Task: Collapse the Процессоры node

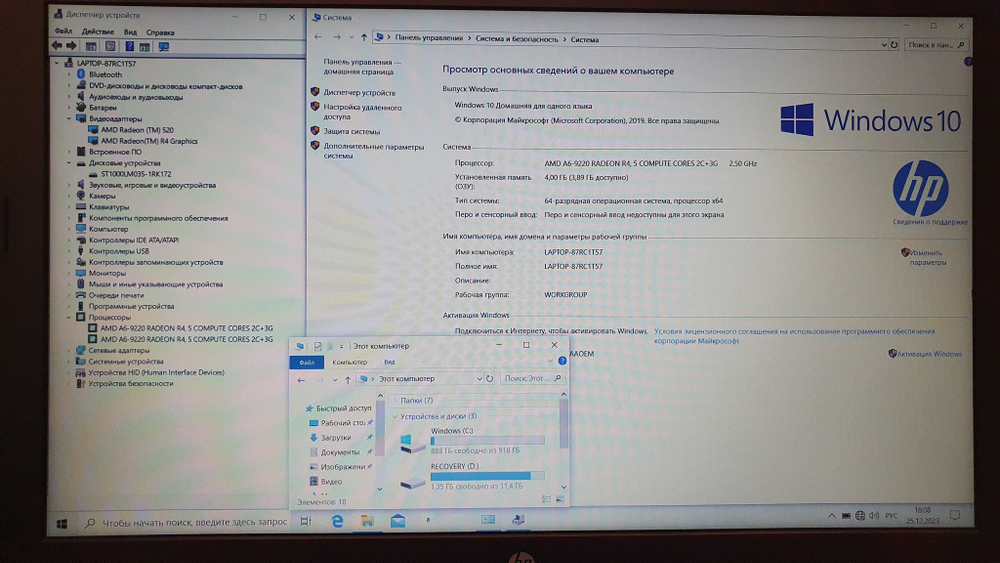Action: coord(69,317)
